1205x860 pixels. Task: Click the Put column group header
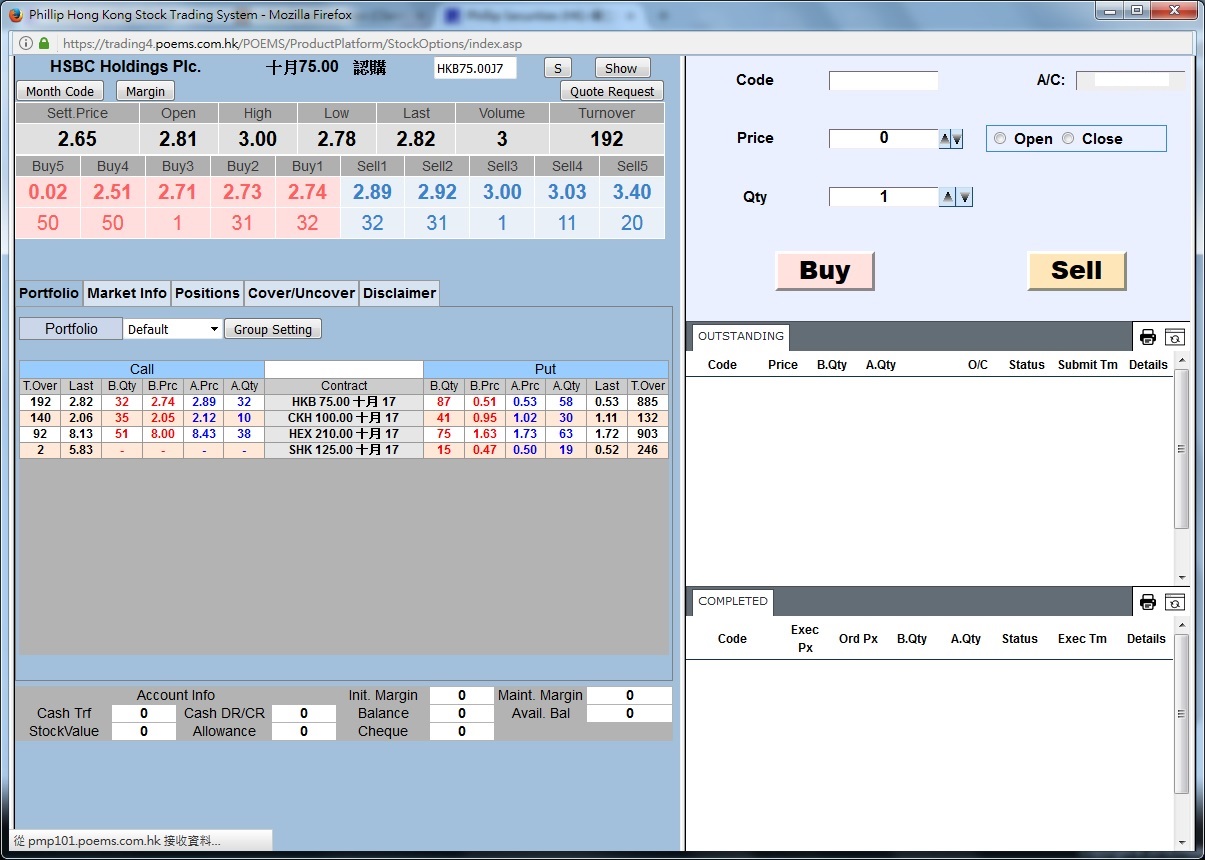(x=546, y=369)
